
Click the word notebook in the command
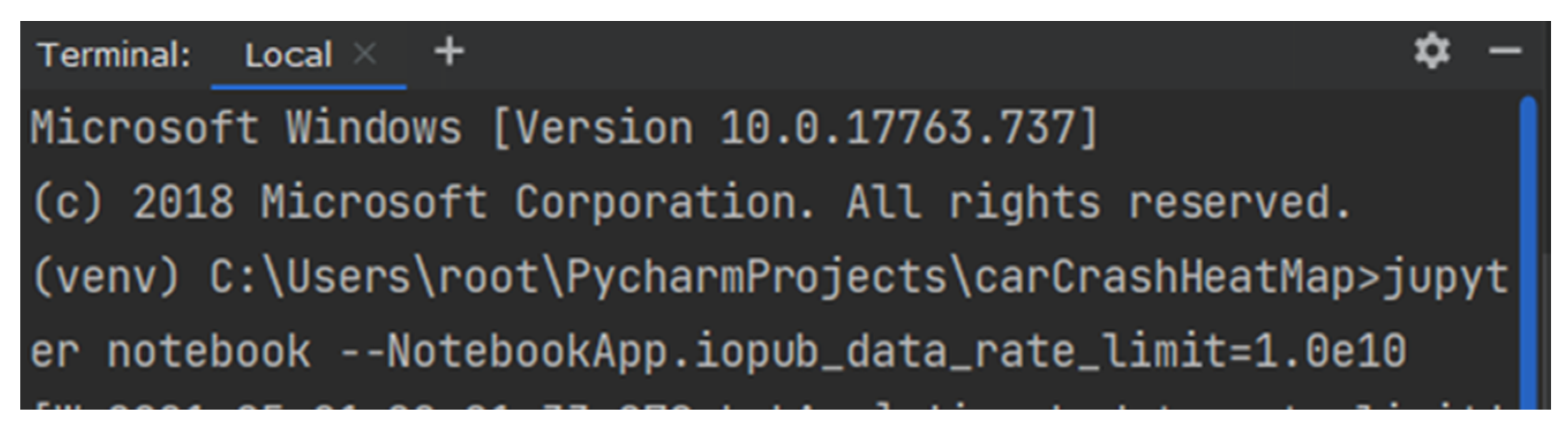point(209,352)
